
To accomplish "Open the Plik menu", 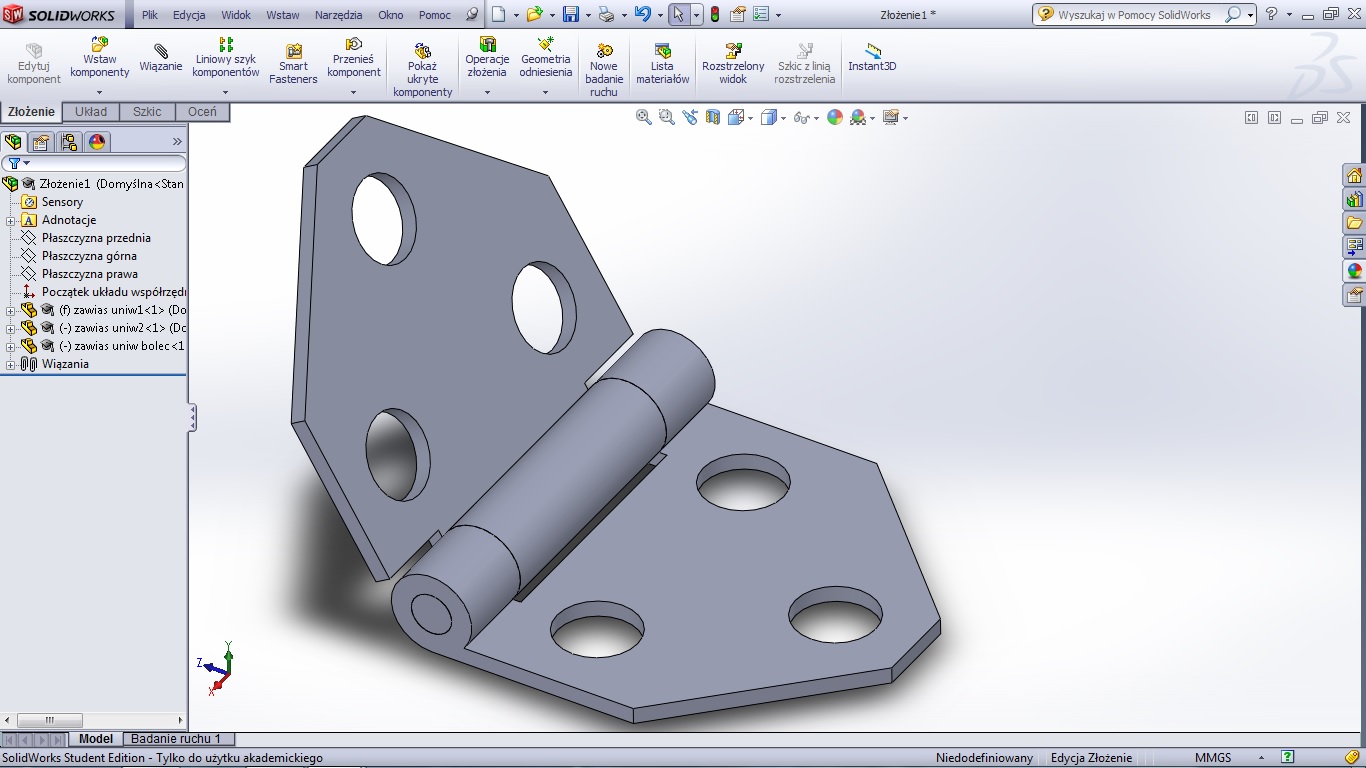I will point(150,15).
